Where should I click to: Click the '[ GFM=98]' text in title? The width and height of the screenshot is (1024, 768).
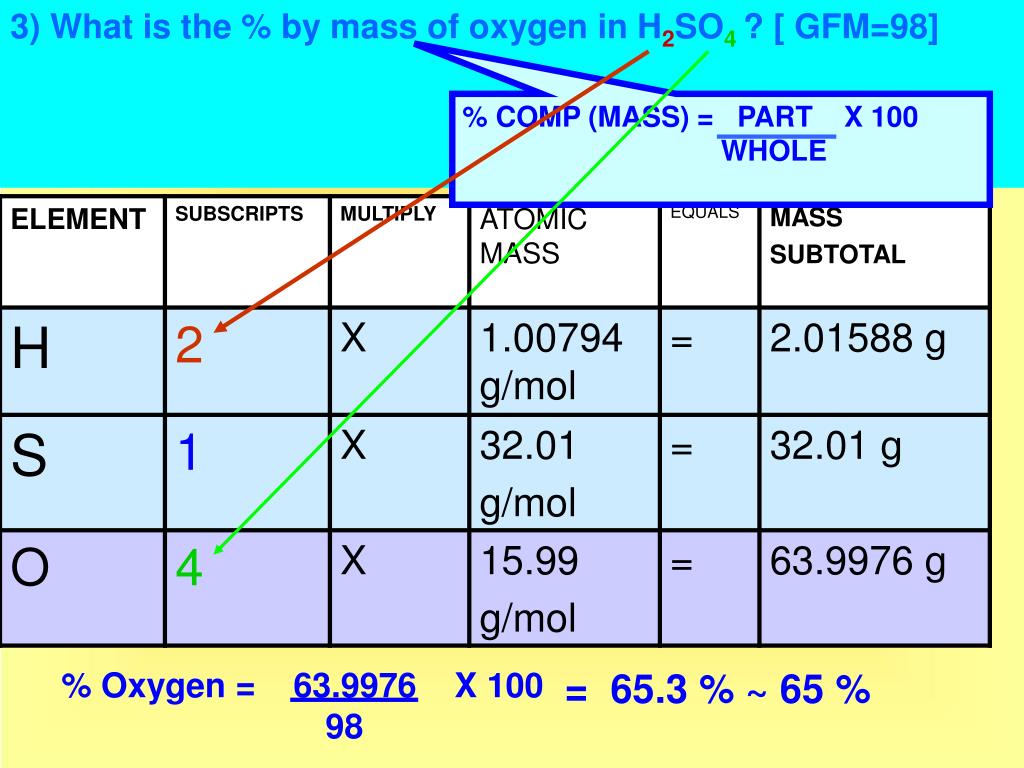[x=856, y=27]
